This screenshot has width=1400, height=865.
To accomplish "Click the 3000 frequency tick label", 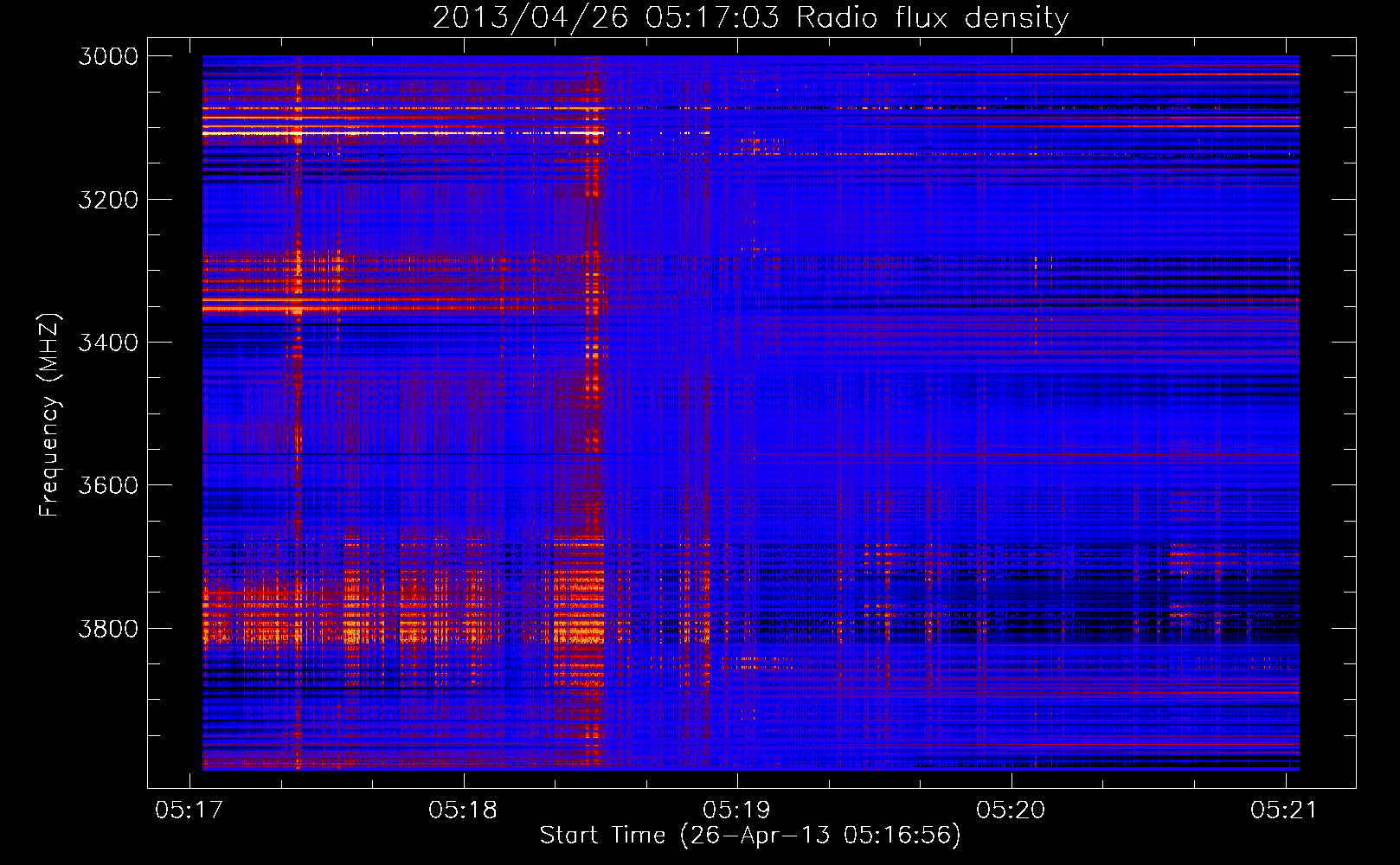I will click(x=108, y=56).
